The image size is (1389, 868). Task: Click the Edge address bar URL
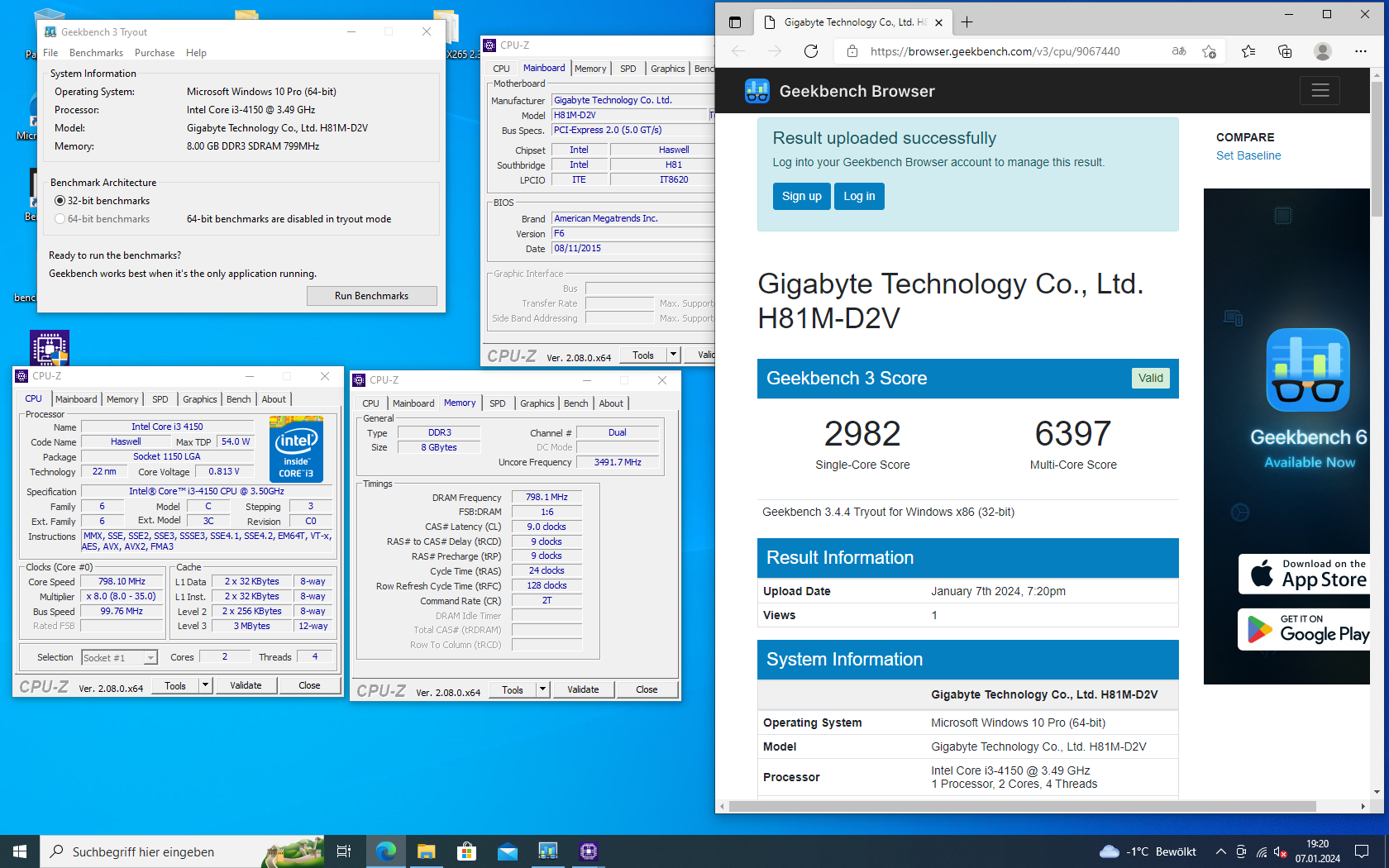click(x=995, y=51)
